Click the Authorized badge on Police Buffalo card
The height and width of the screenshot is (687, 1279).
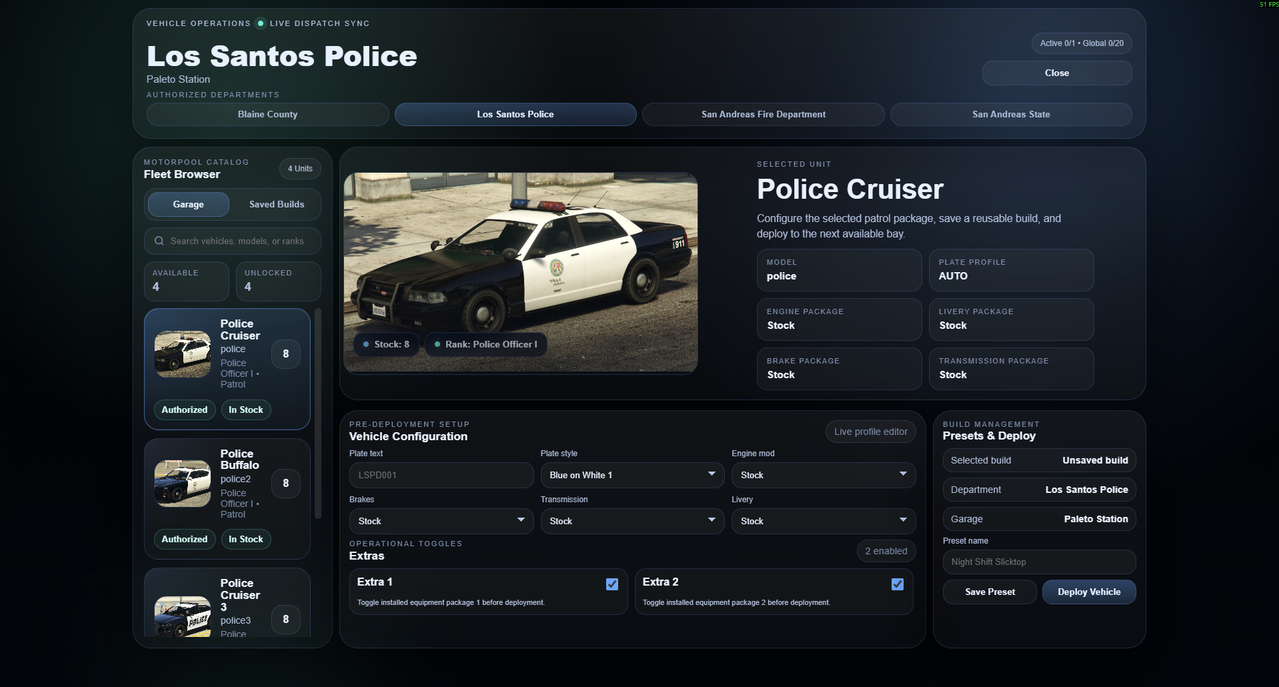pyautogui.click(x=185, y=539)
